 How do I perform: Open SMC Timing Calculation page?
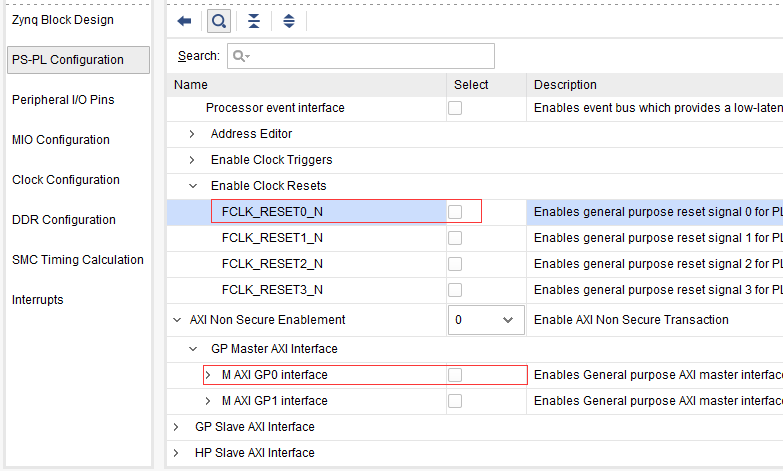(x=78, y=260)
